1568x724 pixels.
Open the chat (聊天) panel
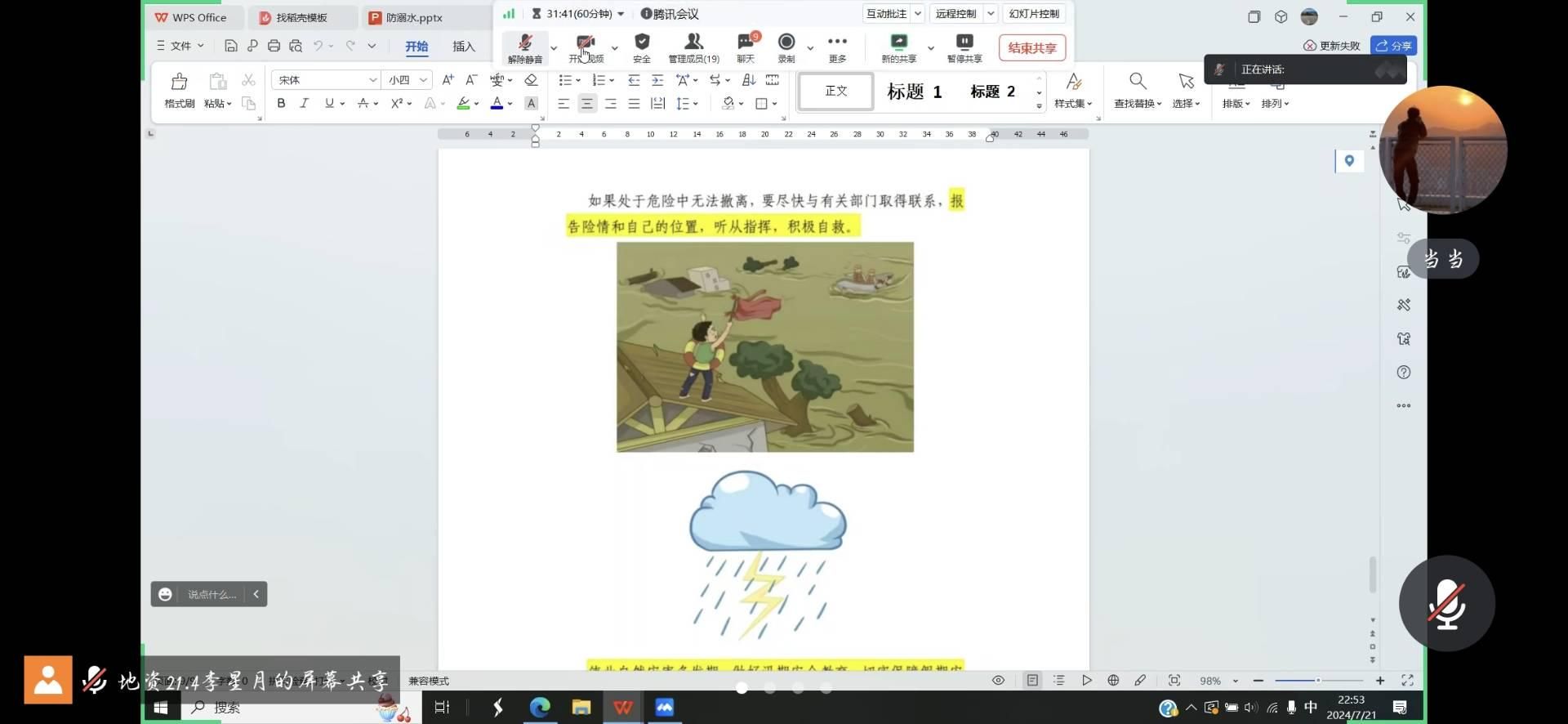point(746,47)
